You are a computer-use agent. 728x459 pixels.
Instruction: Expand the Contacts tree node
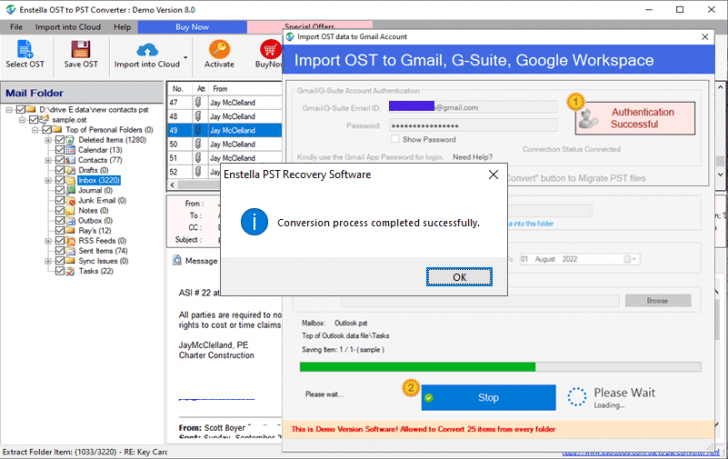coord(48,160)
